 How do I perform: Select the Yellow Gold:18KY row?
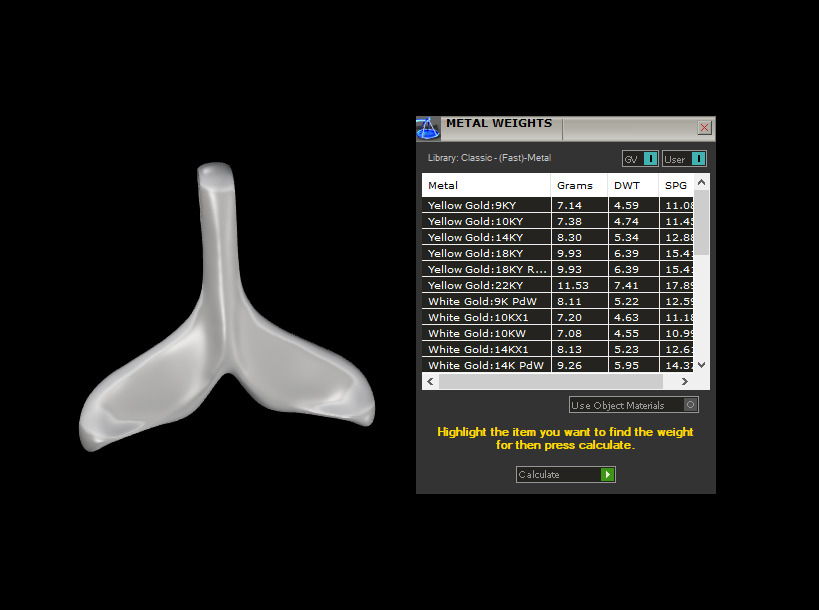coord(558,253)
